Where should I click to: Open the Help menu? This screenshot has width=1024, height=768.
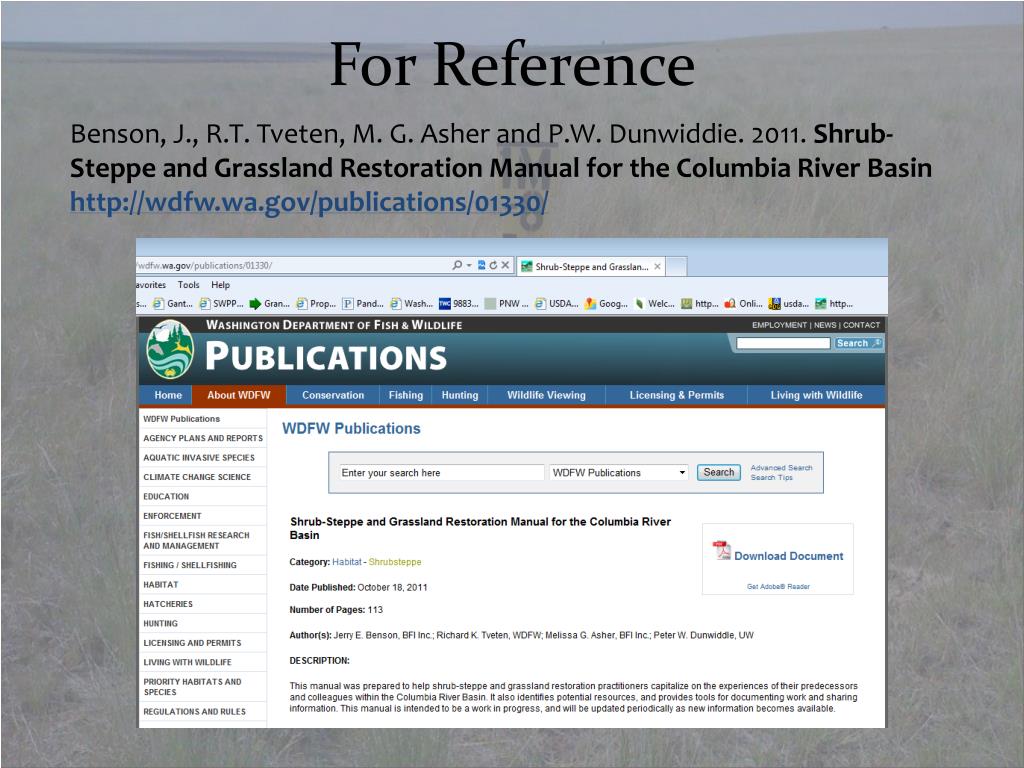tap(221, 285)
